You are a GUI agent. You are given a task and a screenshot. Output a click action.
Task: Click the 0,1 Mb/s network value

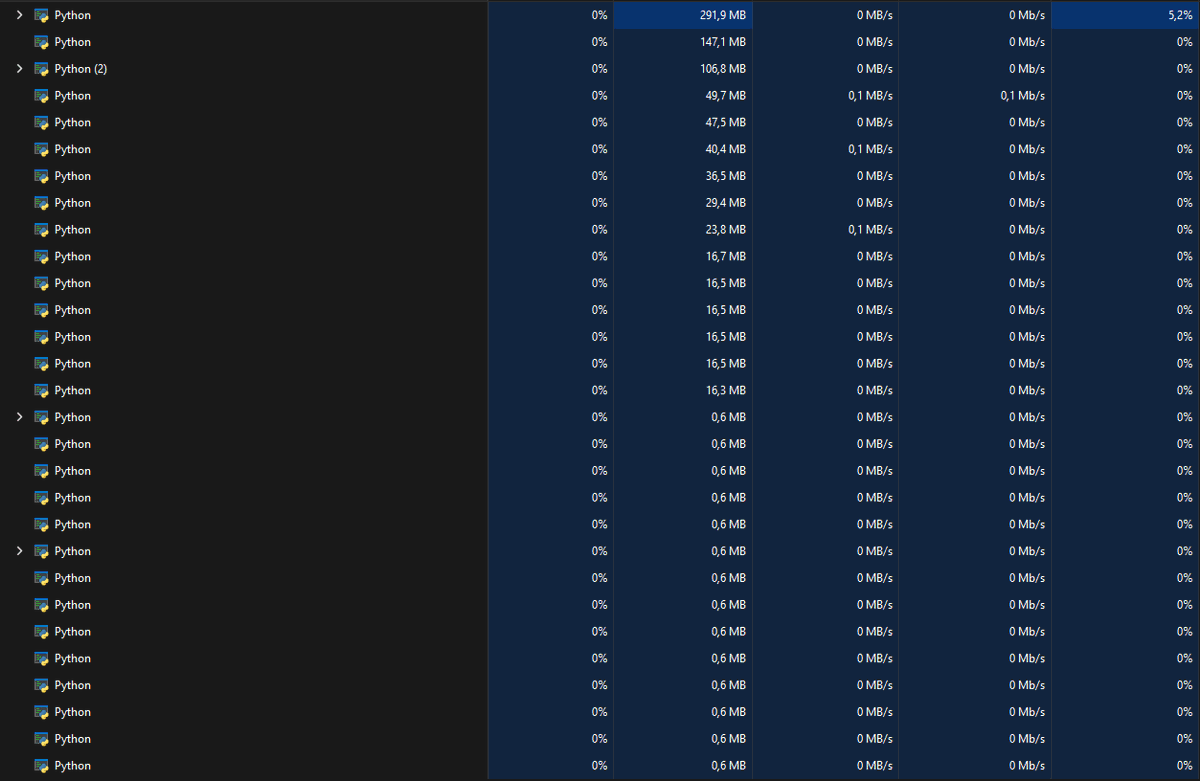click(x=1023, y=96)
